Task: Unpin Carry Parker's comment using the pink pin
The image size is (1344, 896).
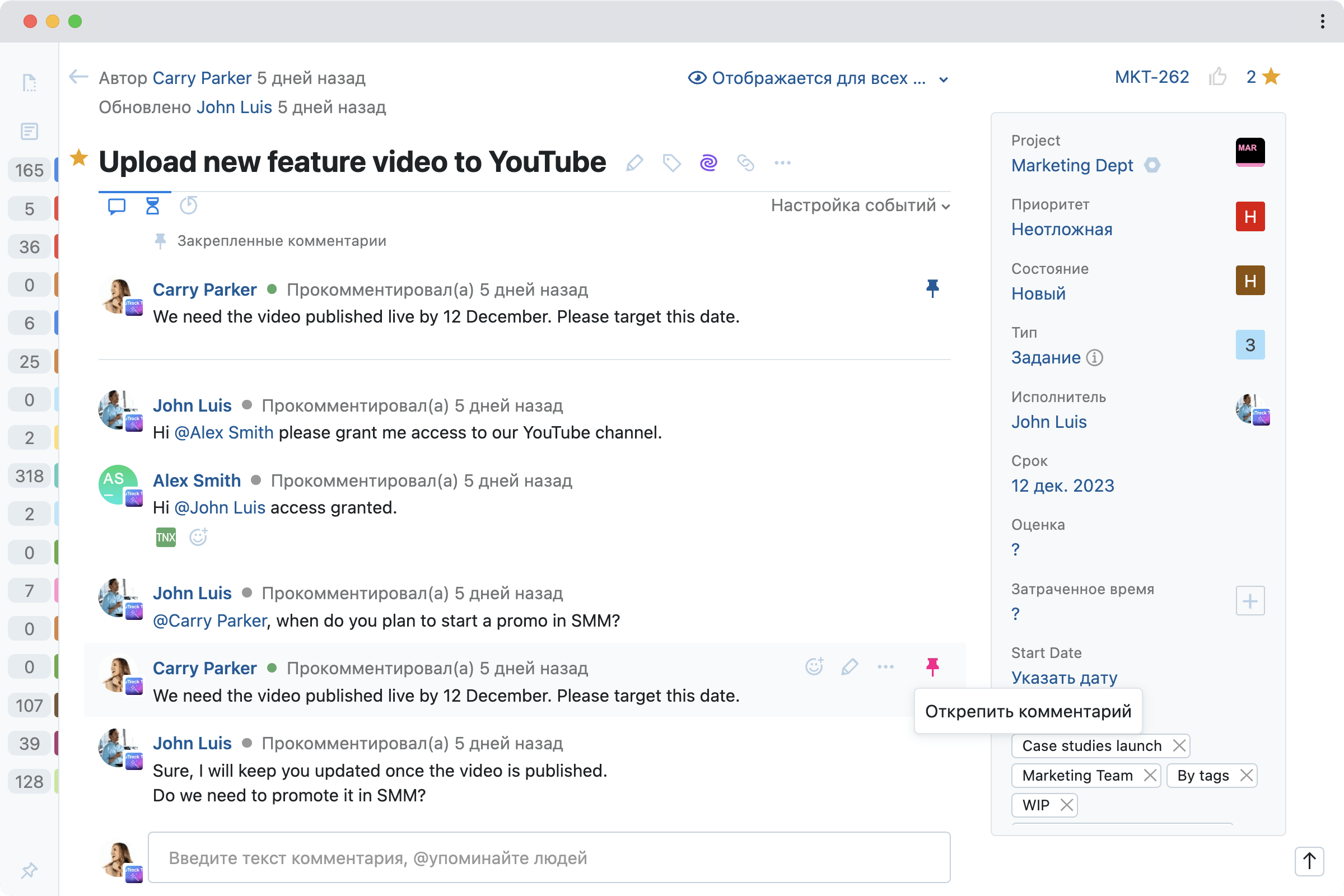Action: 932,666
